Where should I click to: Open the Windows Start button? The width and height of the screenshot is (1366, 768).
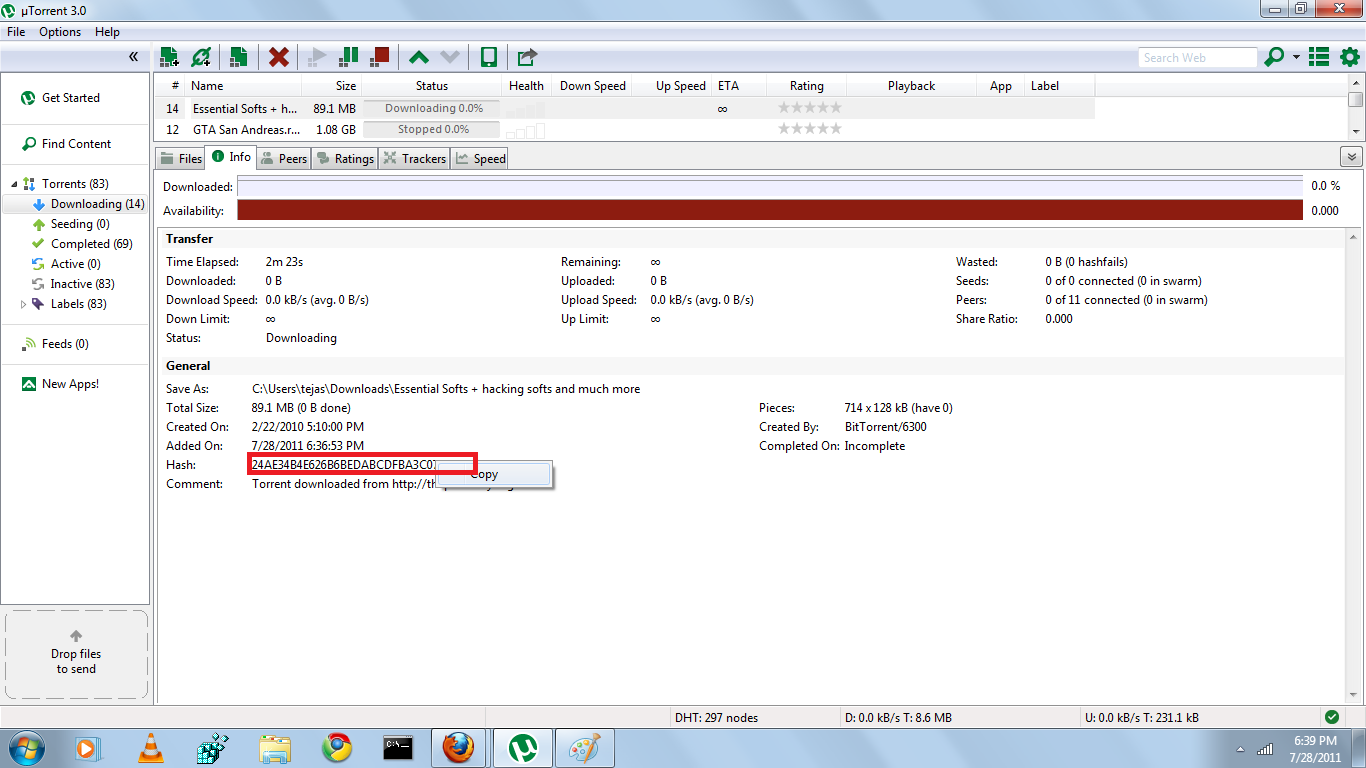(26, 747)
